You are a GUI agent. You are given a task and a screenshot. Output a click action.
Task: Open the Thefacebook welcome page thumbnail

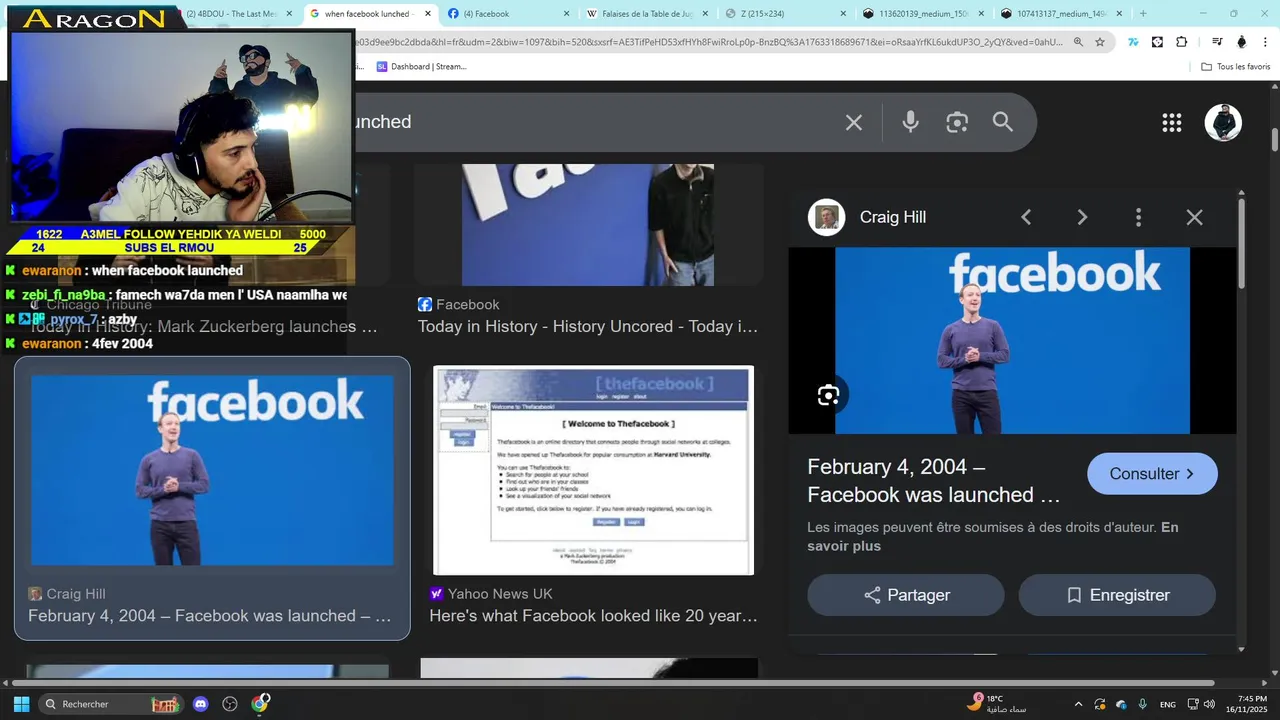click(x=593, y=470)
